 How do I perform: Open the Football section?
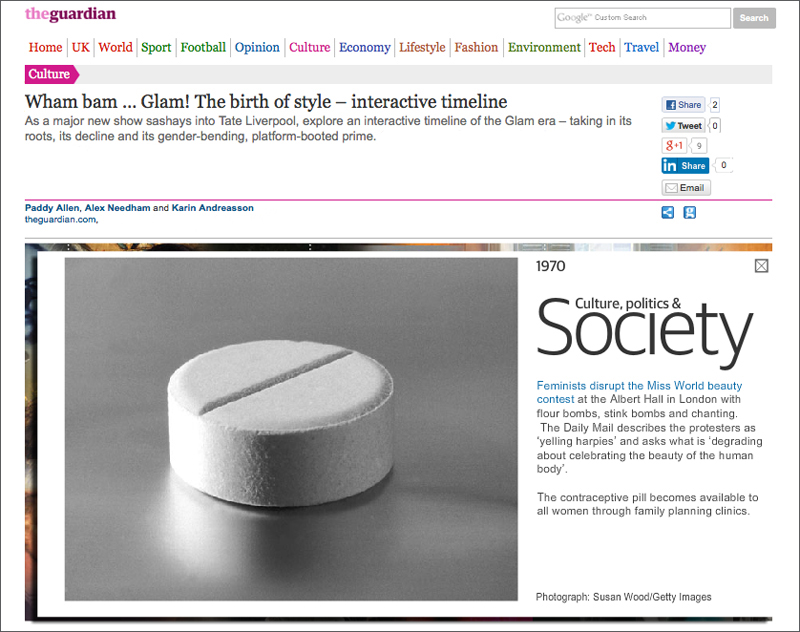pyautogui.click(x=203, y=47)
